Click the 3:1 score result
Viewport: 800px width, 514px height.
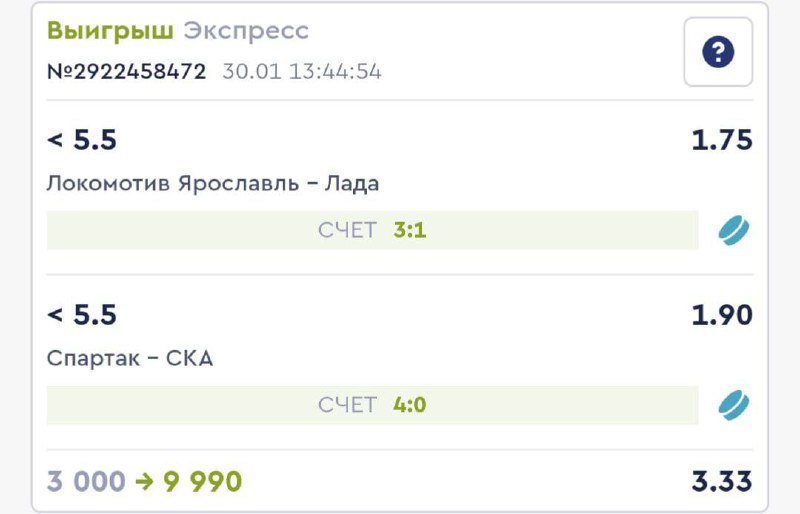(410, 231)
